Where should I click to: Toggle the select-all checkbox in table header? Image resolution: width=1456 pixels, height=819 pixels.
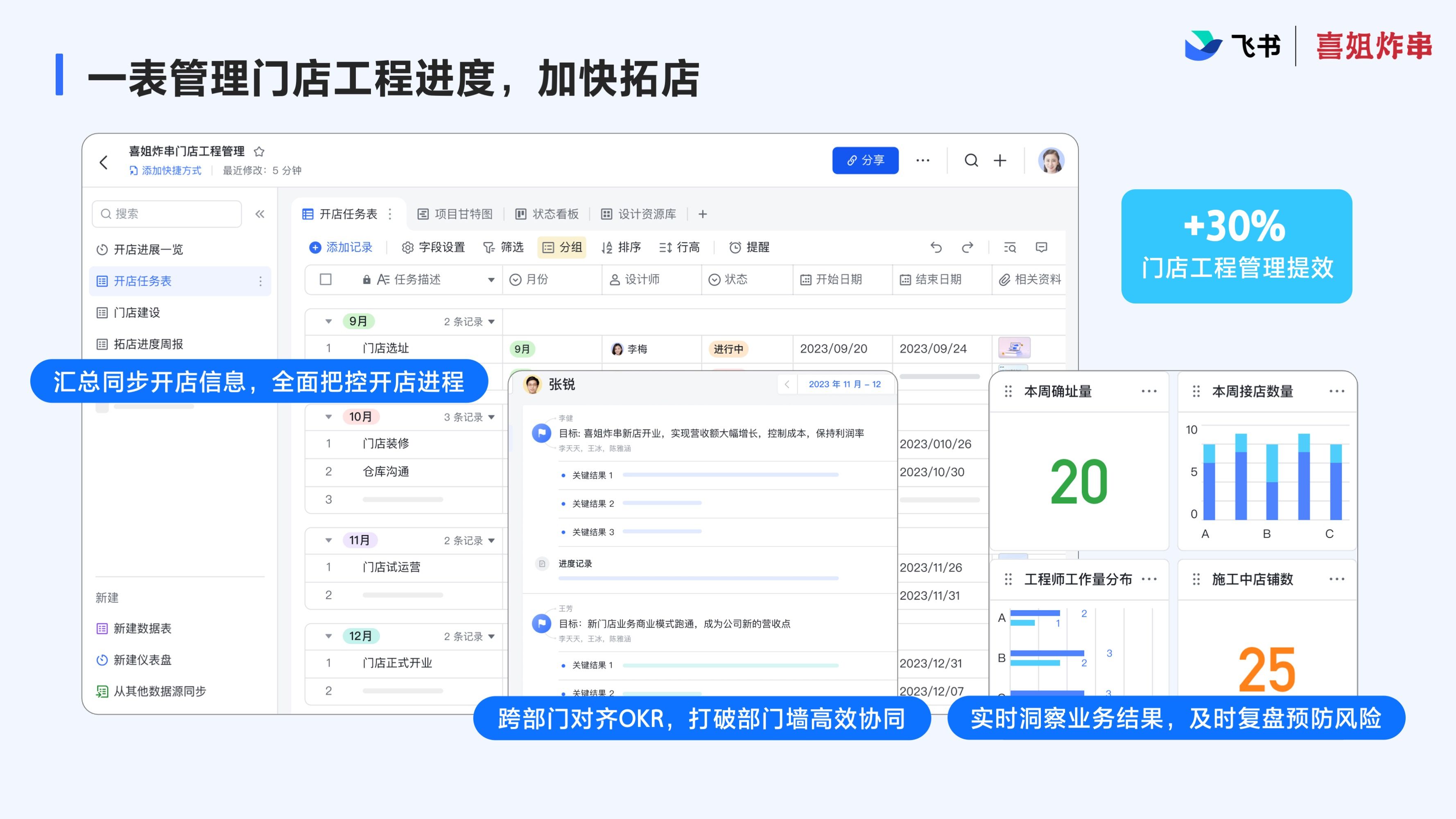click(326, 279)
